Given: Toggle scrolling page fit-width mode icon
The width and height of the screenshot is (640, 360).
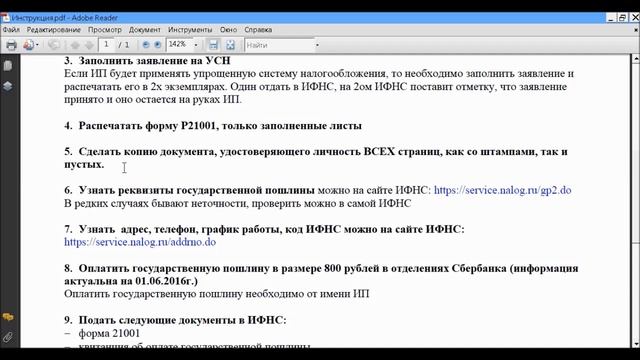Looking at the screenshot, I should (213, 45).
